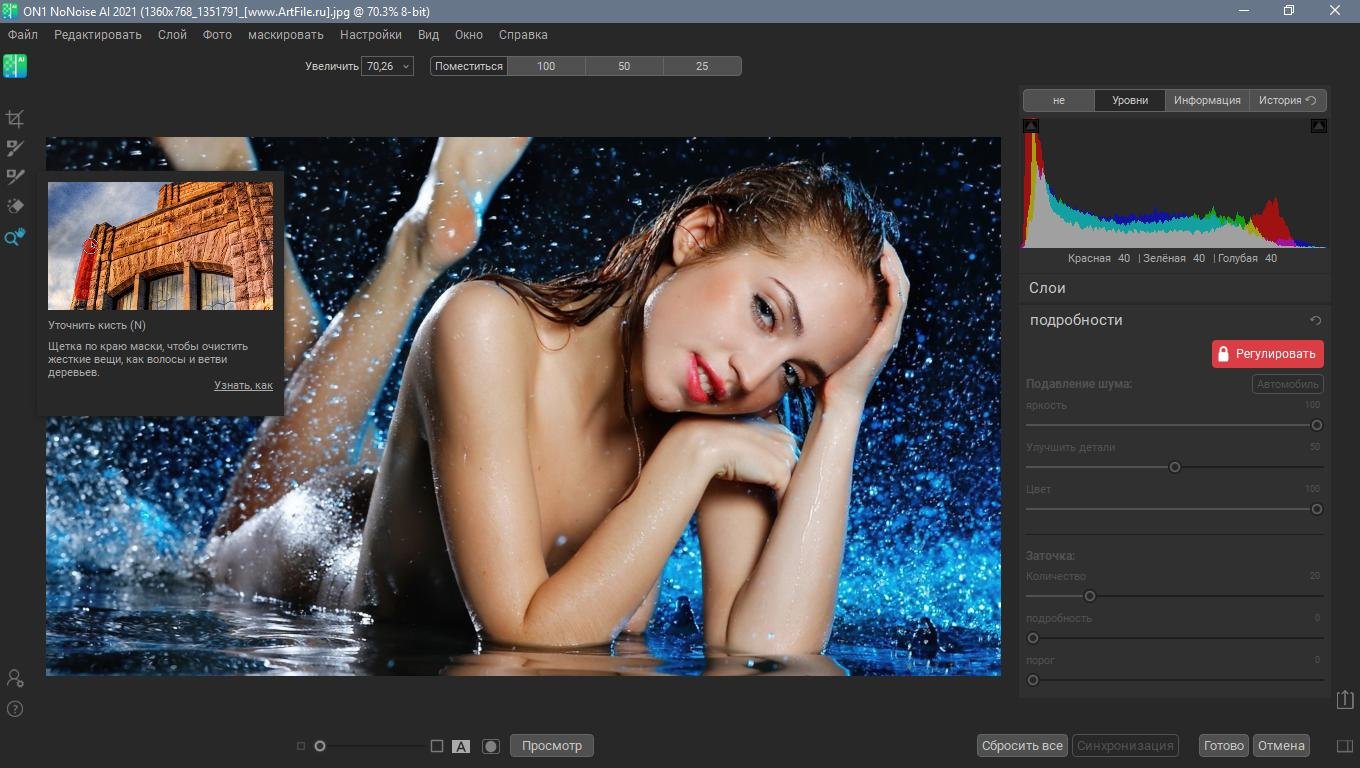The image size is (1360, 768).
Task: Toggle the mask view circle button
Action: pos(490,746)
